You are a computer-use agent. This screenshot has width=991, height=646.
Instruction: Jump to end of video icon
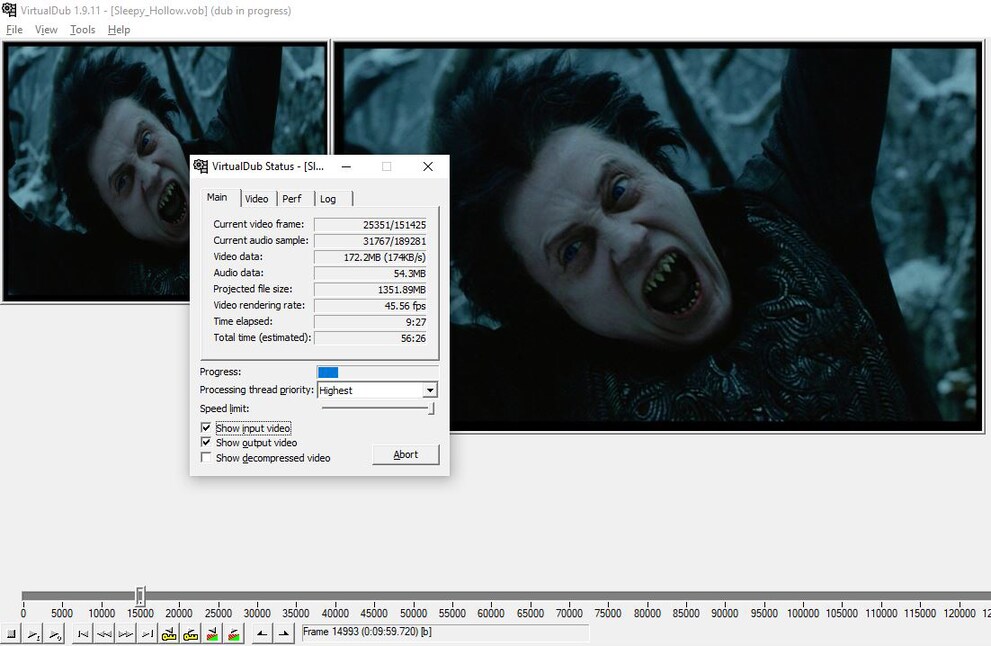pyautogui.click(x=147, y=633)
